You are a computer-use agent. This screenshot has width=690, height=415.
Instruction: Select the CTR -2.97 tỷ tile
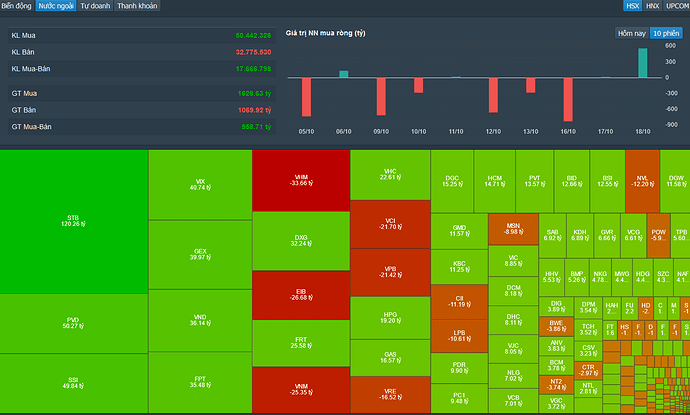pos(588,370)
